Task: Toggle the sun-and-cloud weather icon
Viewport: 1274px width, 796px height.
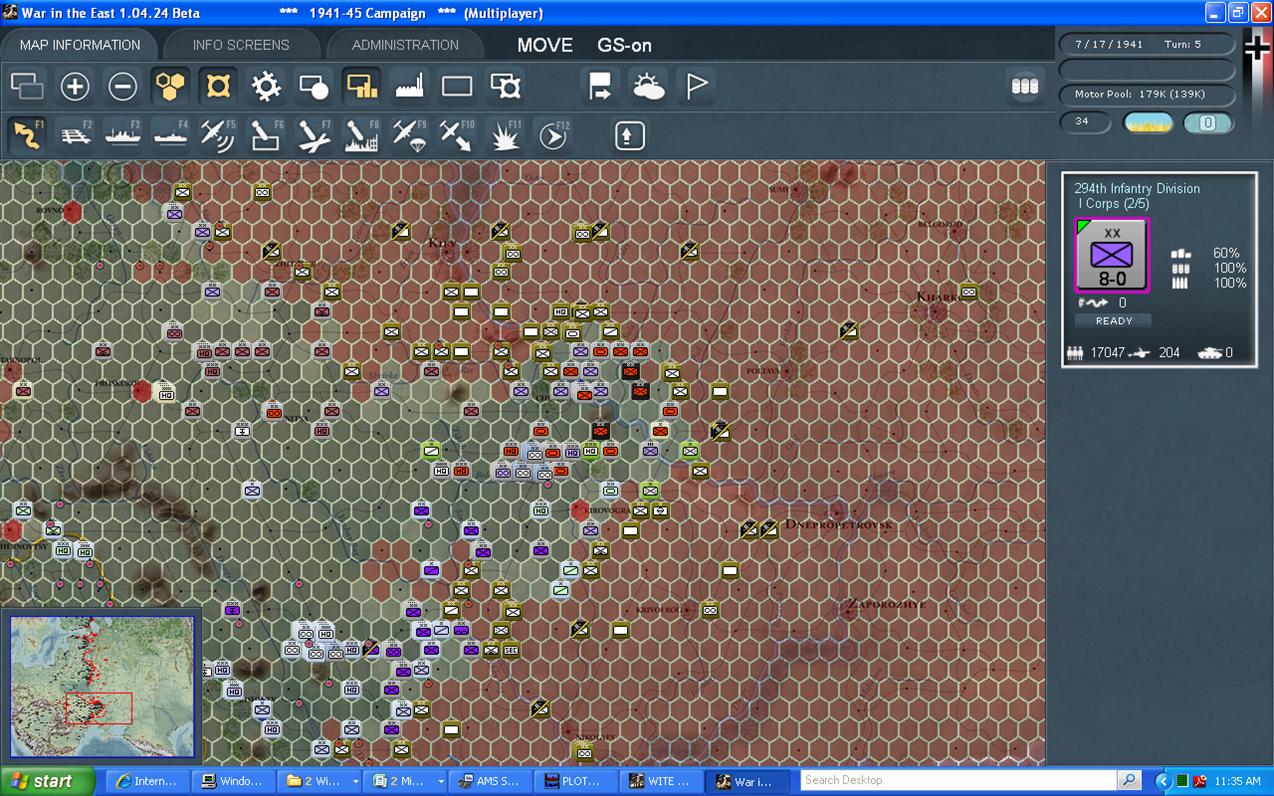Action: 648,87
